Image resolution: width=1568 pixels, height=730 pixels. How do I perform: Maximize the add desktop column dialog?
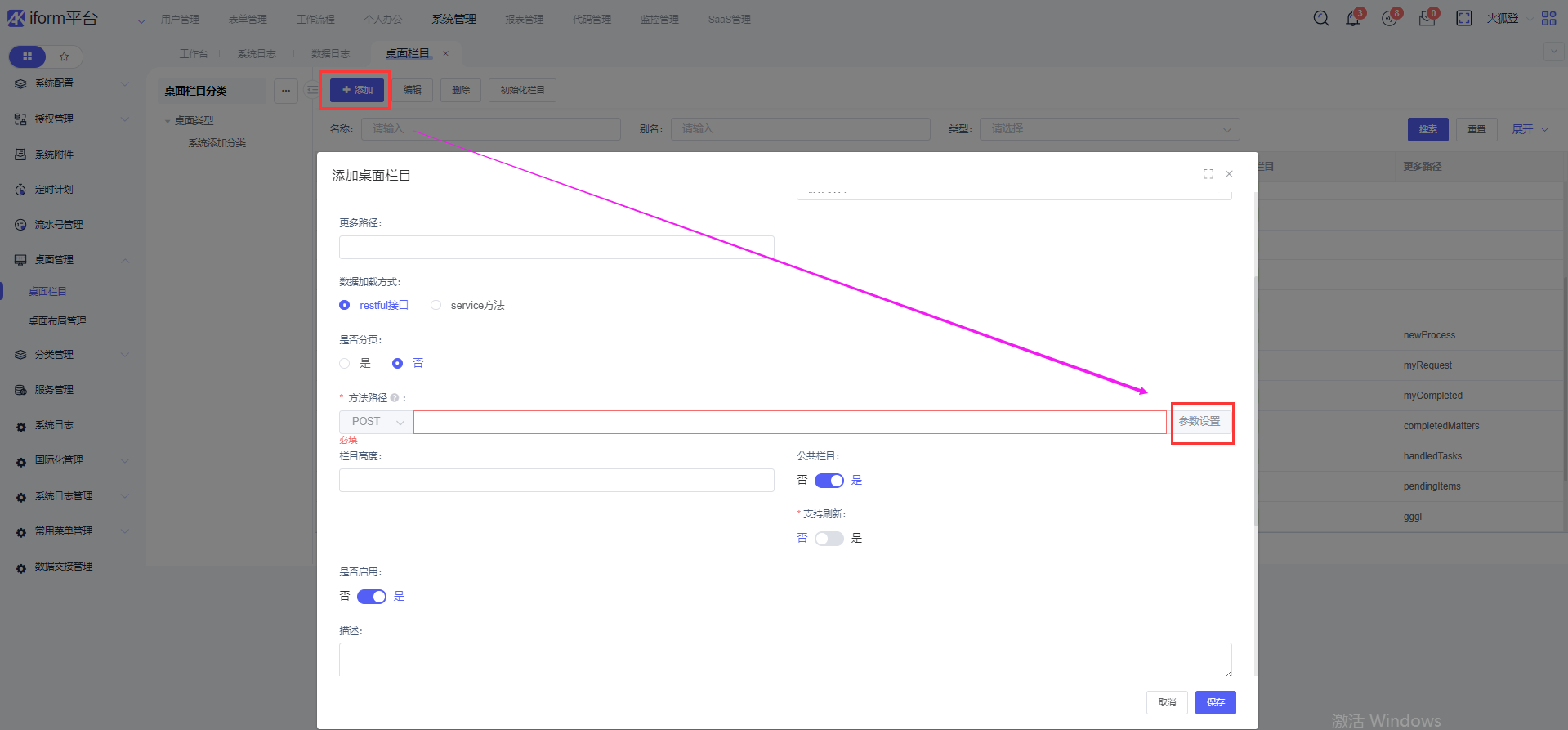pyautogui.click(x=1208, y=174)
